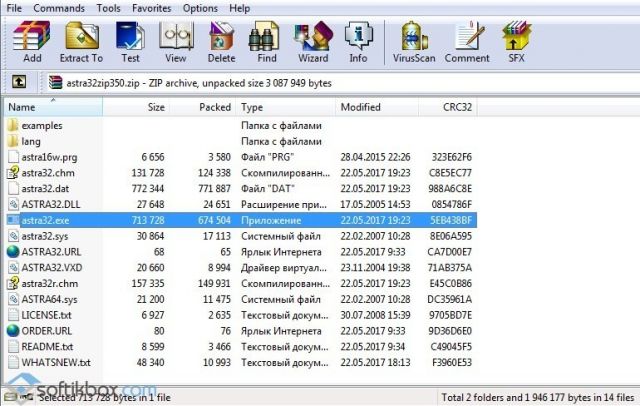Click the Delete toolbar icon
This screenshot has width=640, height=406.
pyautogui.click(x=221, y=42)
